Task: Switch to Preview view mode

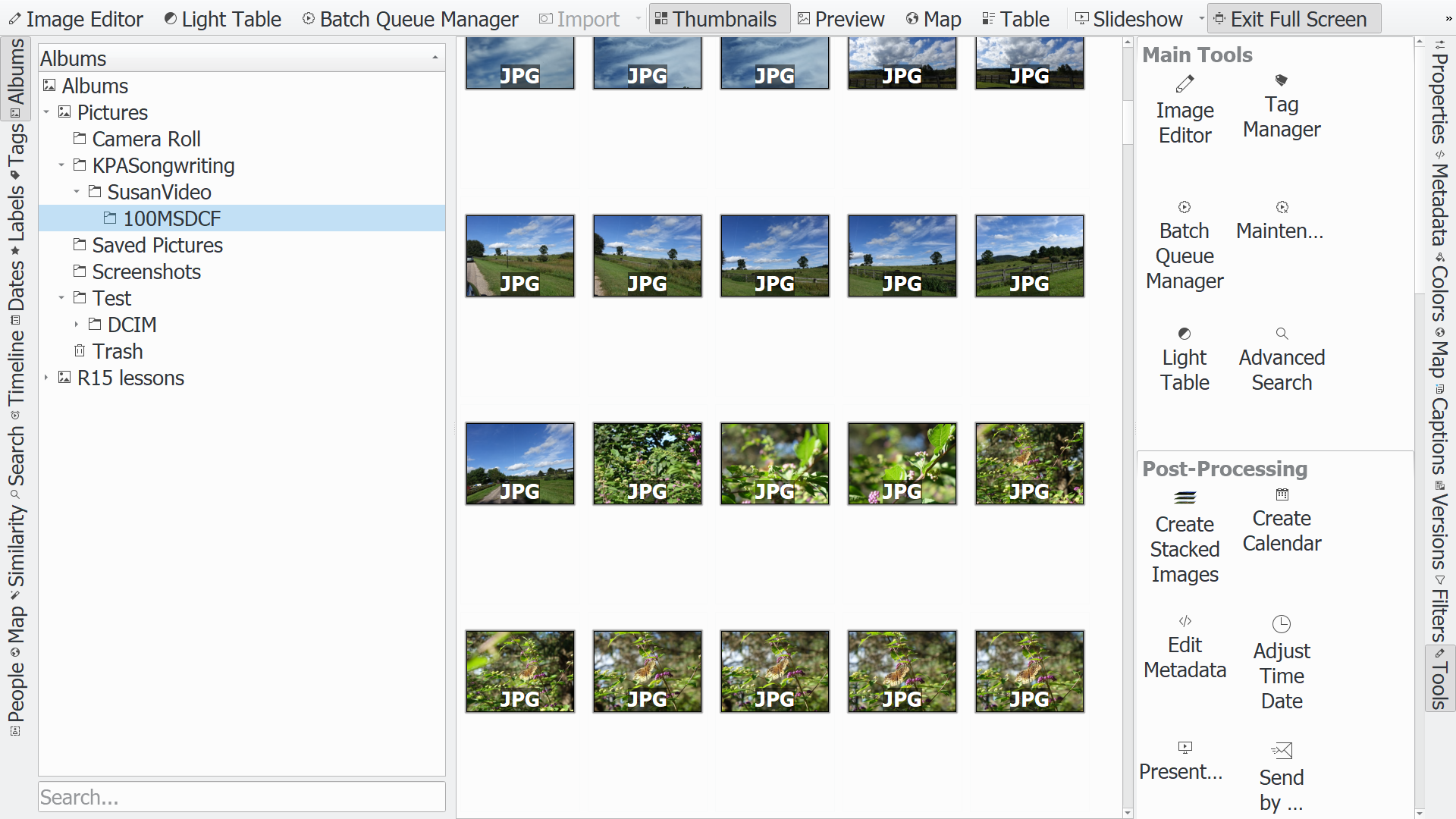Action: coord(841,19)
